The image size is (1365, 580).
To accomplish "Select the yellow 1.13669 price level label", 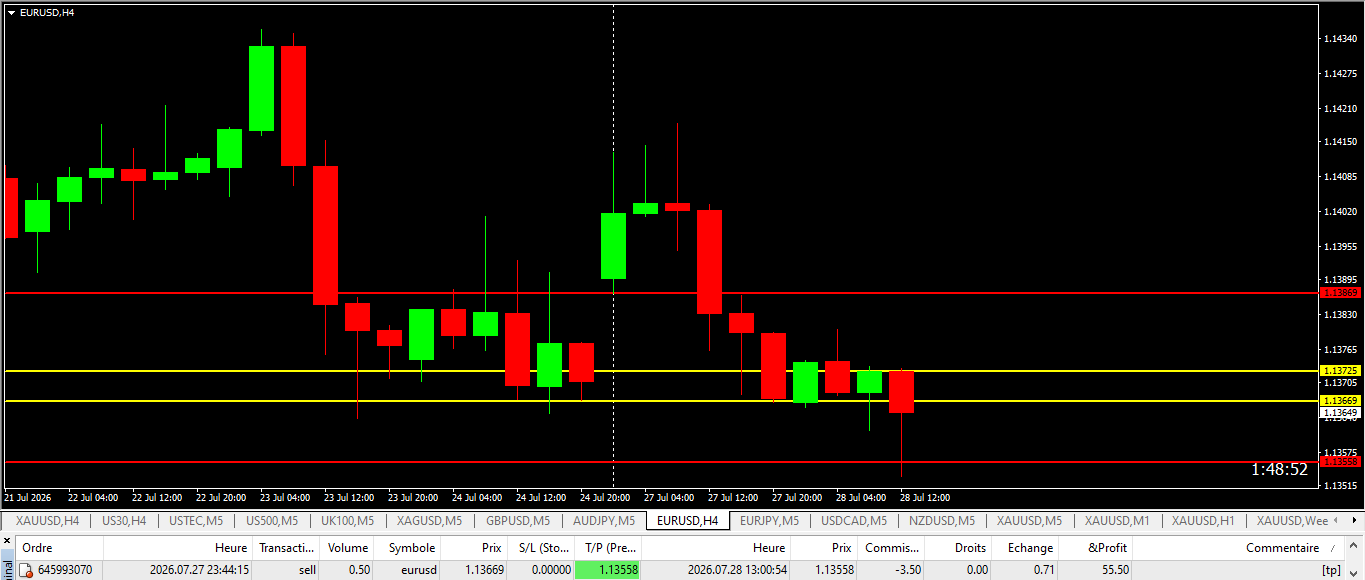I will click(1340, 400).
